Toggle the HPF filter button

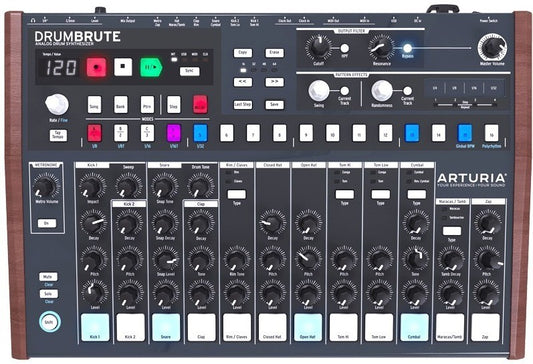click(344, 48)
